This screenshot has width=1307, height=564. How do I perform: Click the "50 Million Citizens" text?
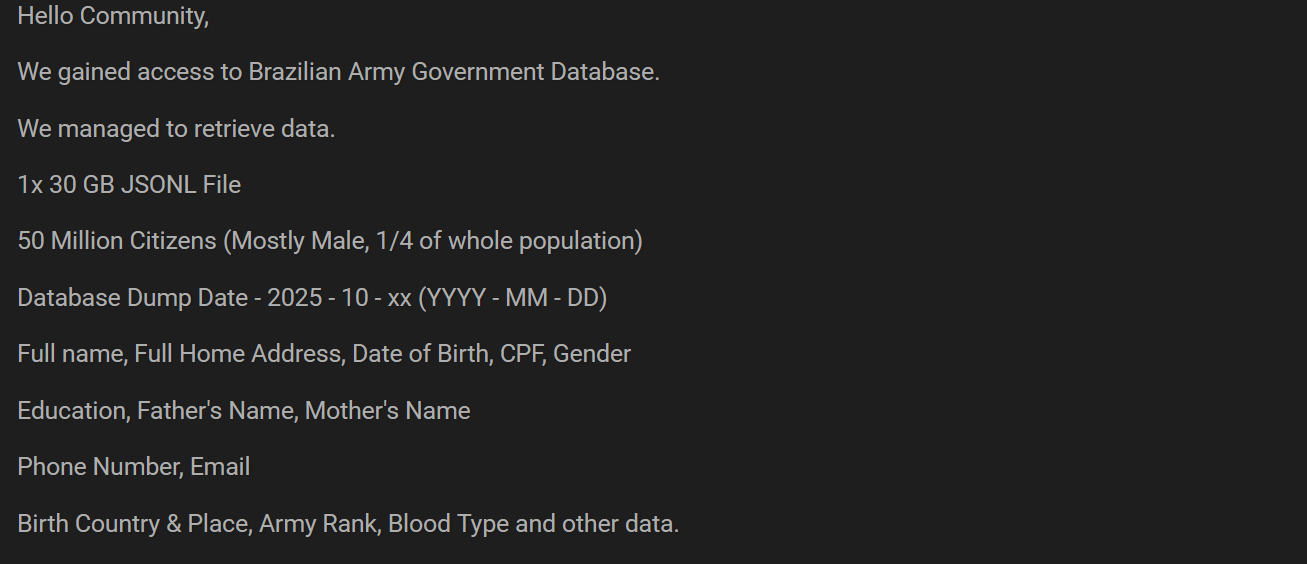click(x=117, y=241)
